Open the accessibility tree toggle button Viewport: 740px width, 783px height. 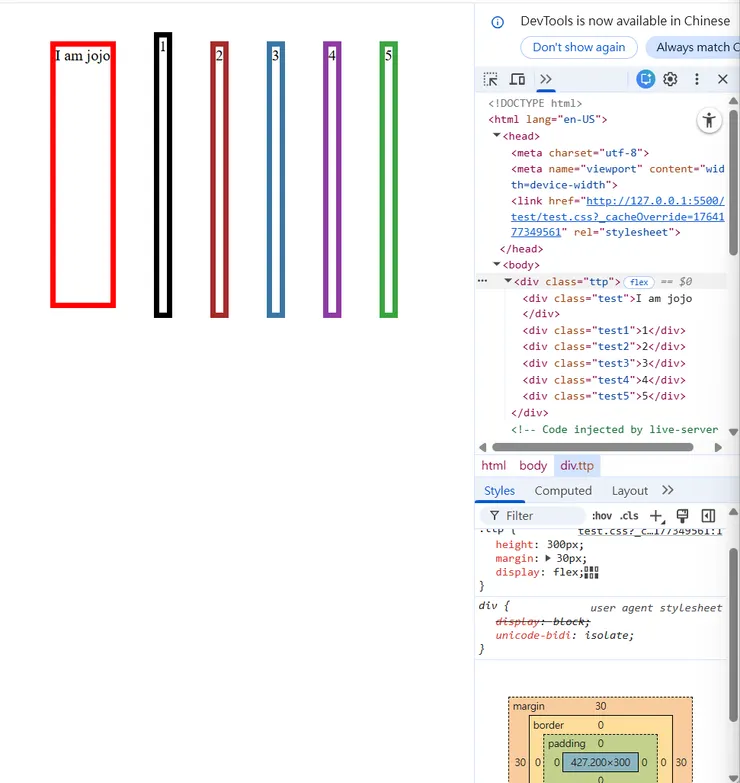tap(709, 120)
